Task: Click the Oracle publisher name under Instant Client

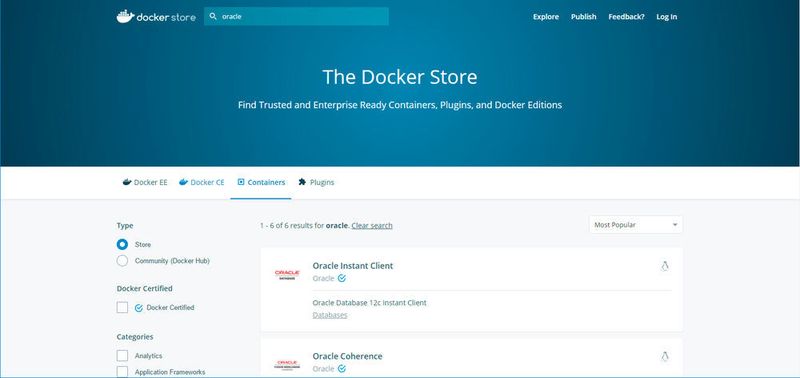Action: (x=323, y=279)
